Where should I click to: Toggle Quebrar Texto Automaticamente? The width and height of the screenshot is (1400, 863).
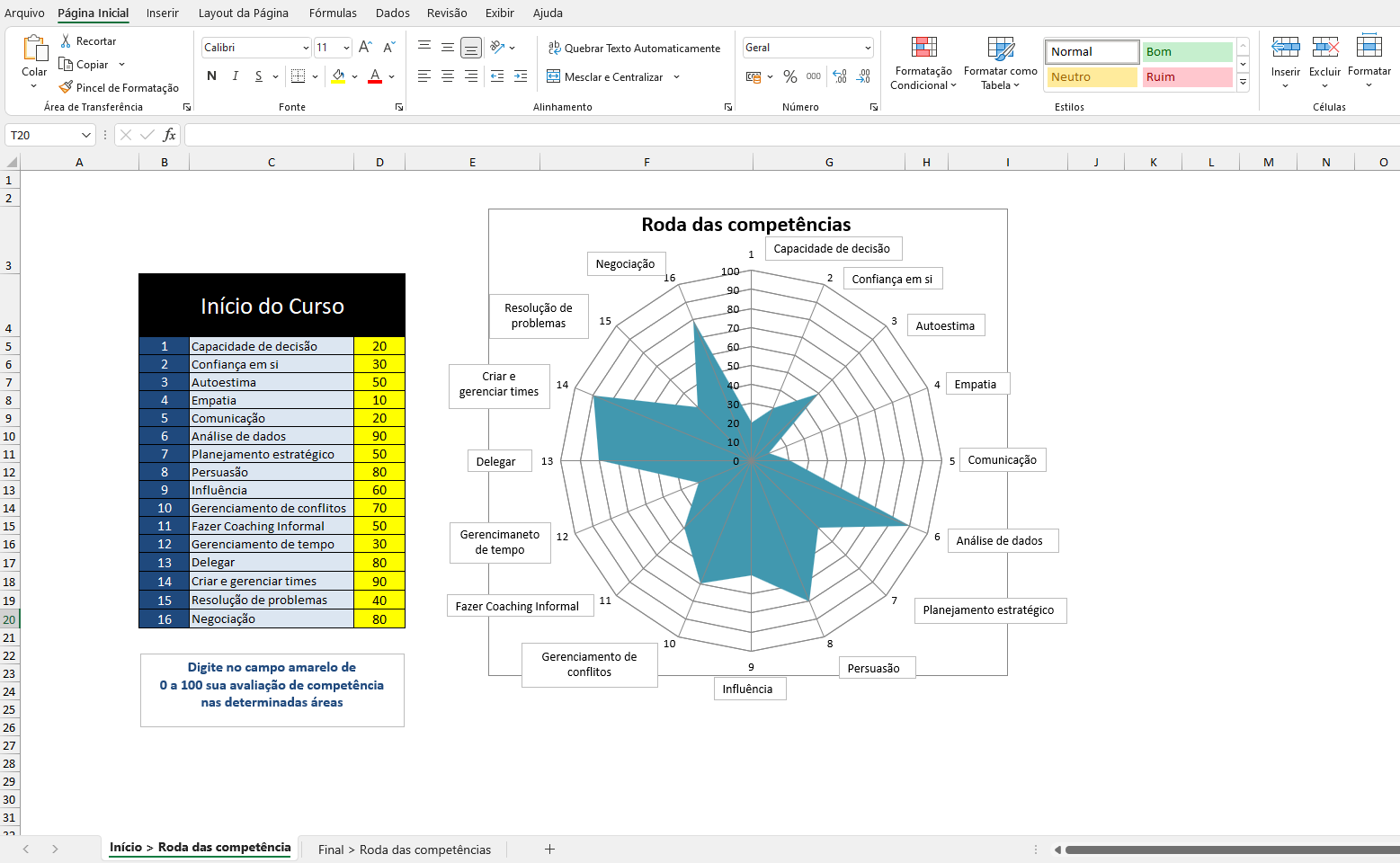tap(634, 49)
